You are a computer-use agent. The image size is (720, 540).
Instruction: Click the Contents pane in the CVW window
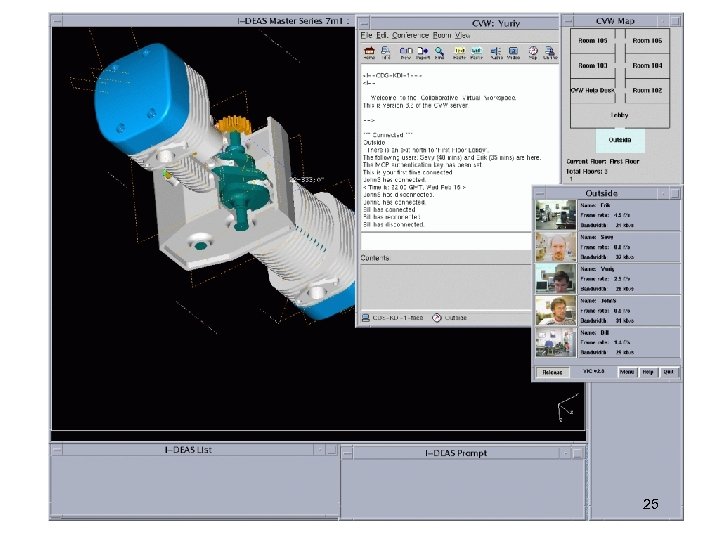pos(446,286)
